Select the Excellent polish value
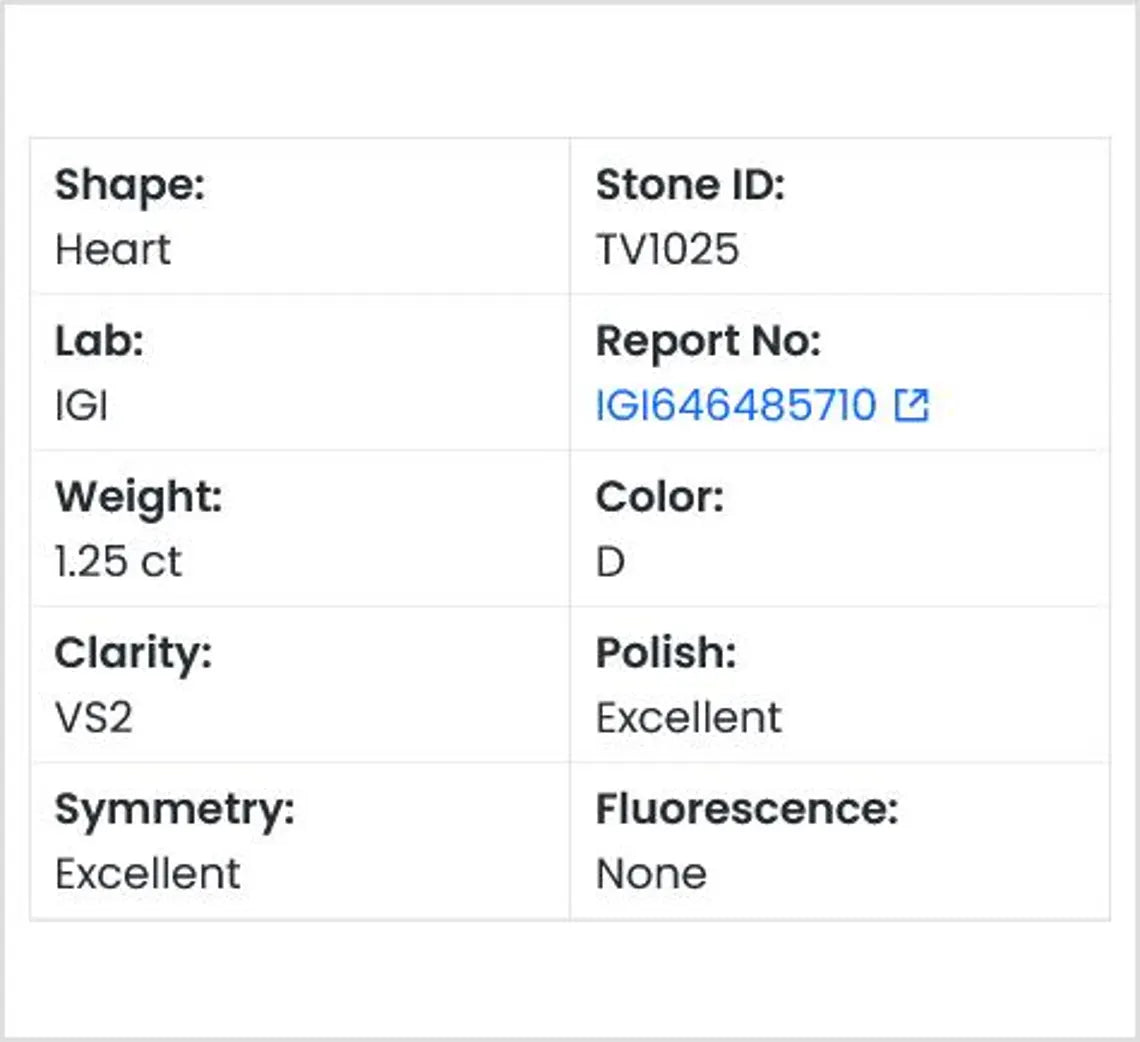The image size is (1140, 1042). click(x=689, y=718)
